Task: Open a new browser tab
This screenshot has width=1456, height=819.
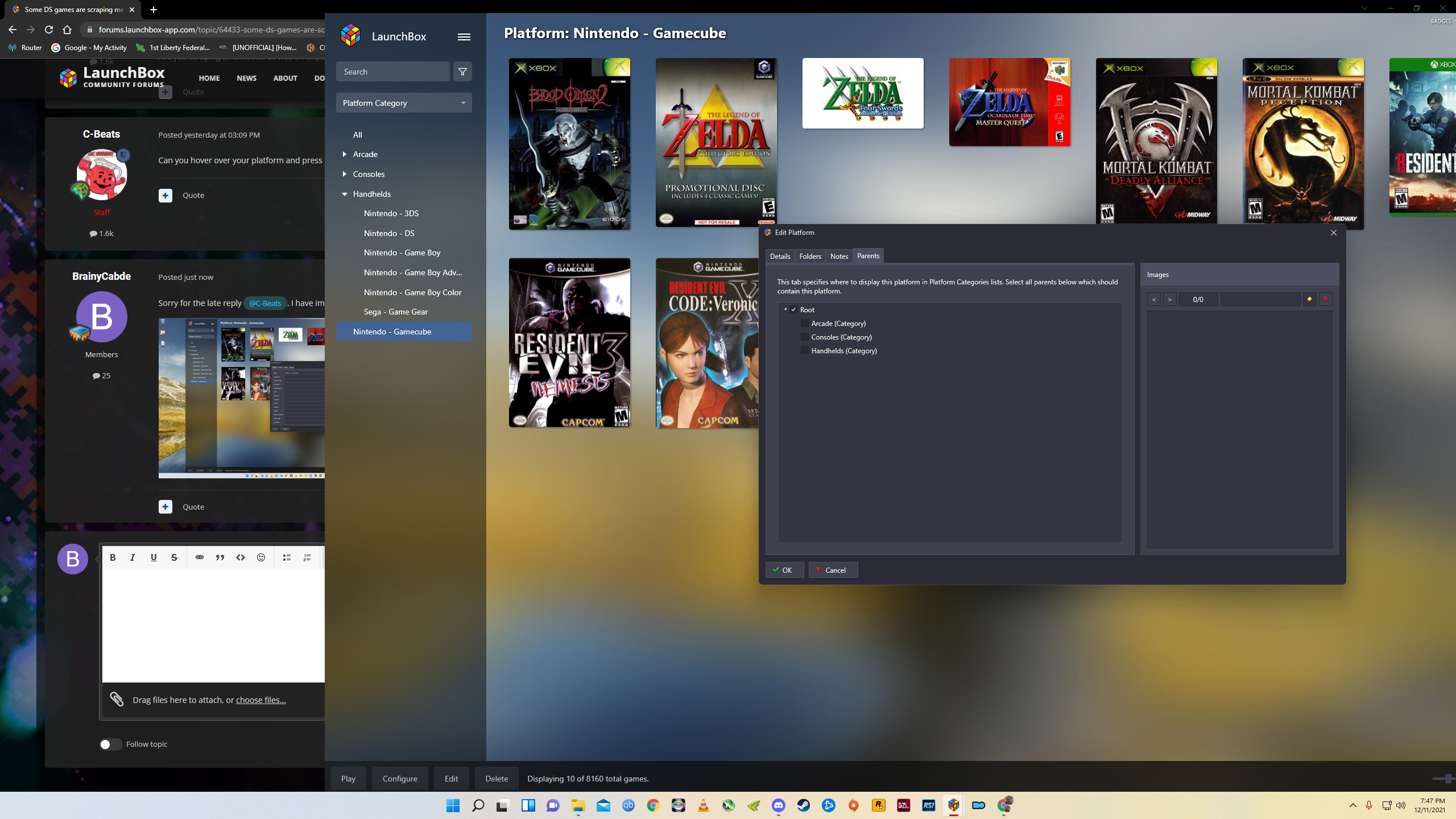Action: pyautogui.click(x=154, y=10)
